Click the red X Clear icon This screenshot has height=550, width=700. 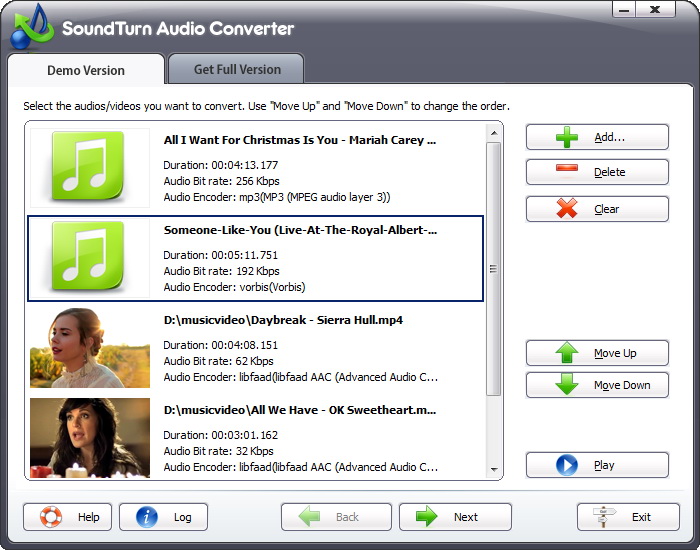coord(567,208)
